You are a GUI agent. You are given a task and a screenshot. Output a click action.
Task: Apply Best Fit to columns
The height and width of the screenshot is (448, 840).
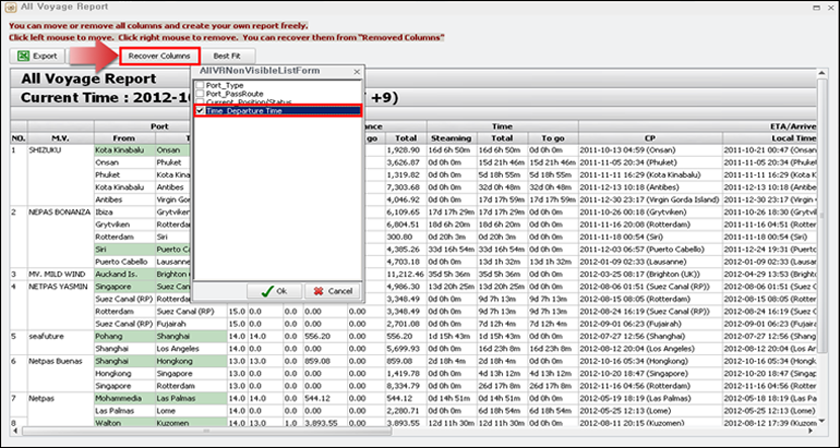227,56
